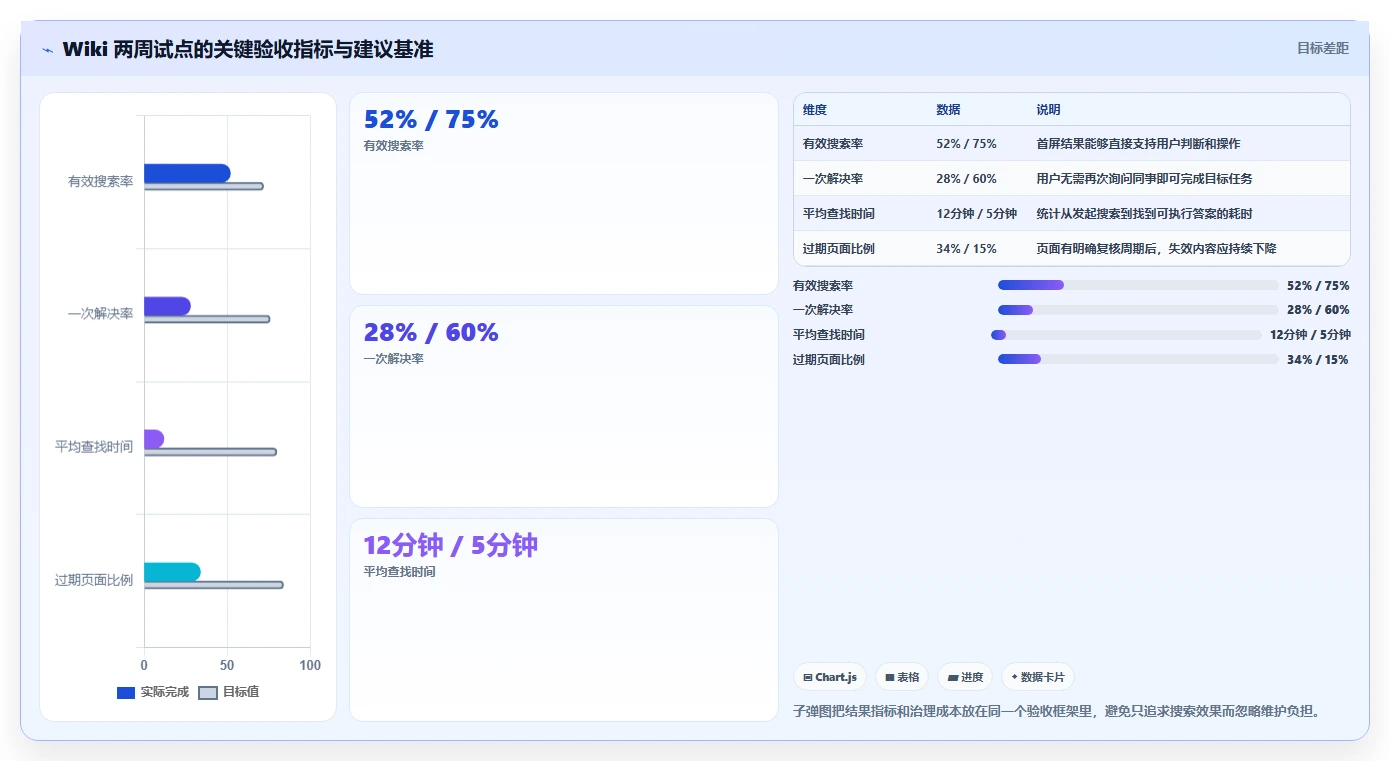Click the '过期页面比例' label beside its progress bar
Viewport: 1390px width, 761px height.
pos(829,360)
